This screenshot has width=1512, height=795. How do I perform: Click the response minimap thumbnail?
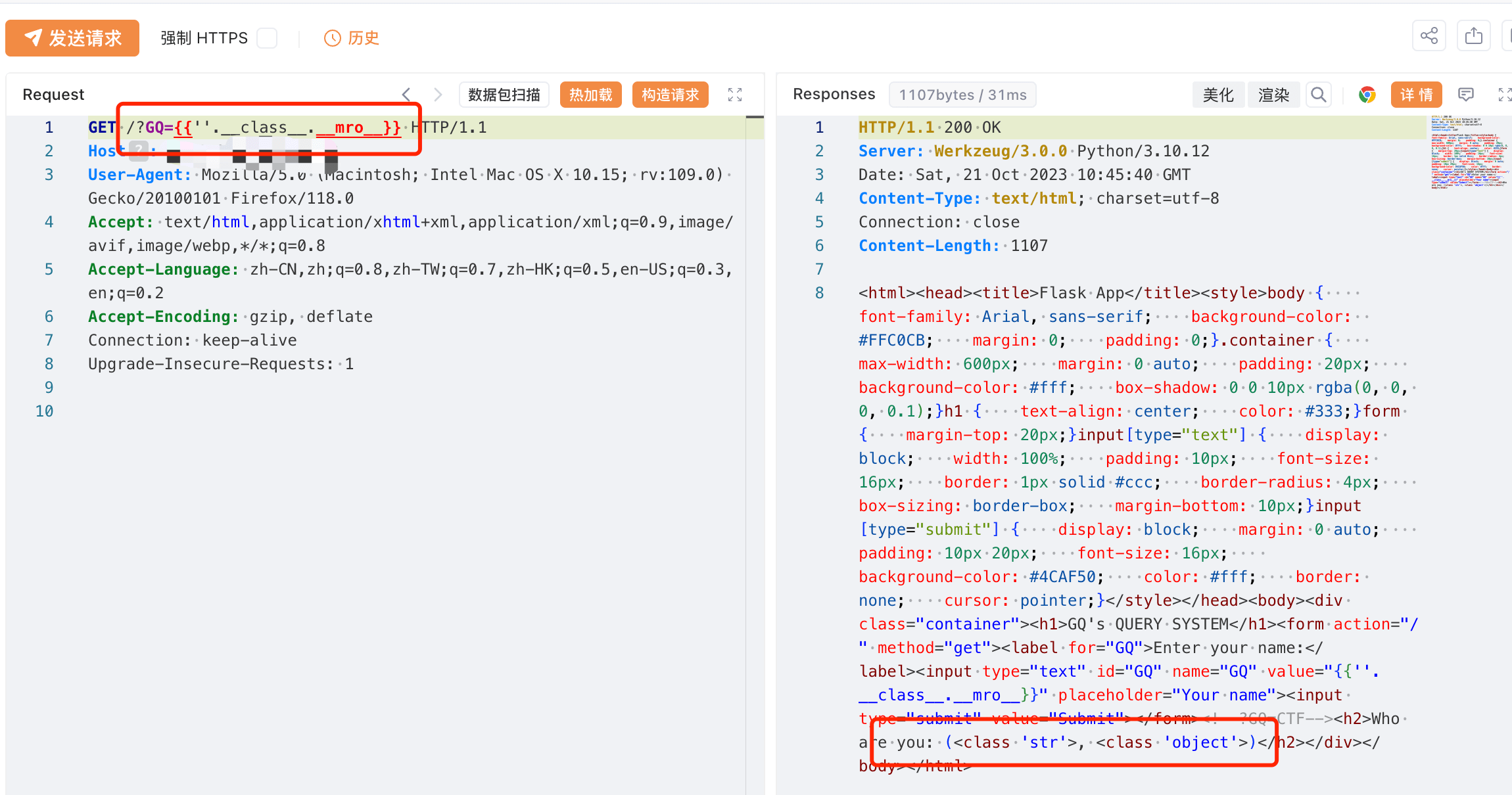pos(1469,153)
